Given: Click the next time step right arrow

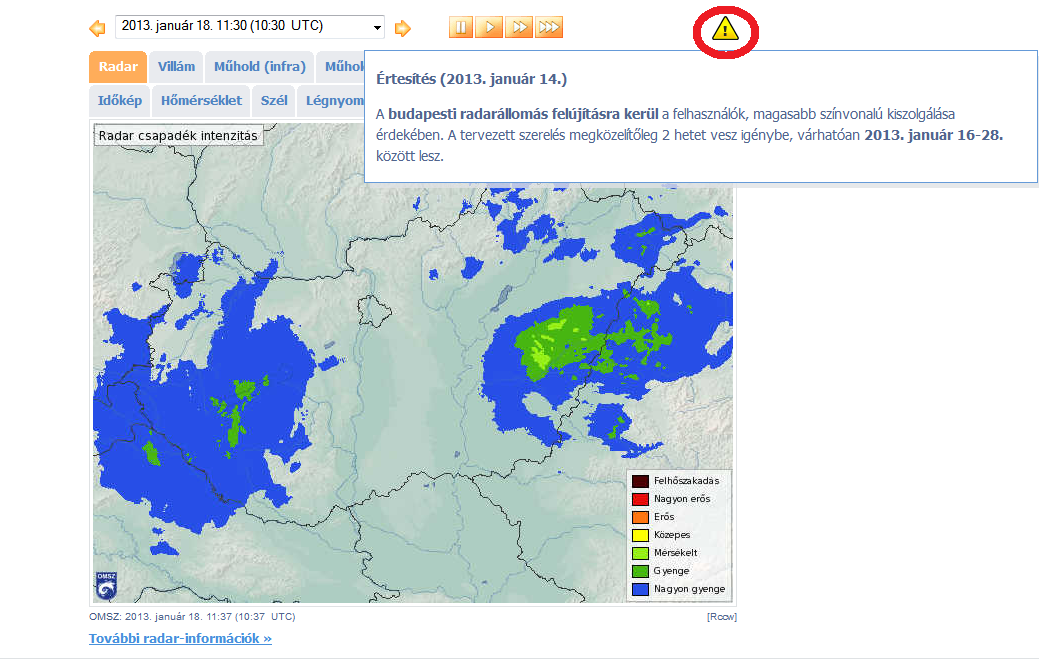Looking at the screenshot, I should 402,28.
